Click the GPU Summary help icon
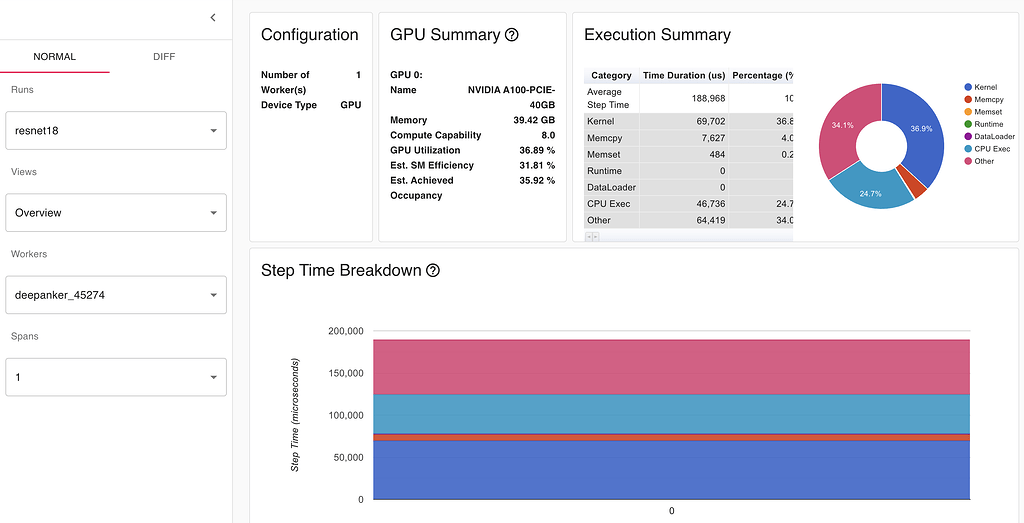Image resolution: width=1024 pixels, height=523 pixels. point(512,35)
